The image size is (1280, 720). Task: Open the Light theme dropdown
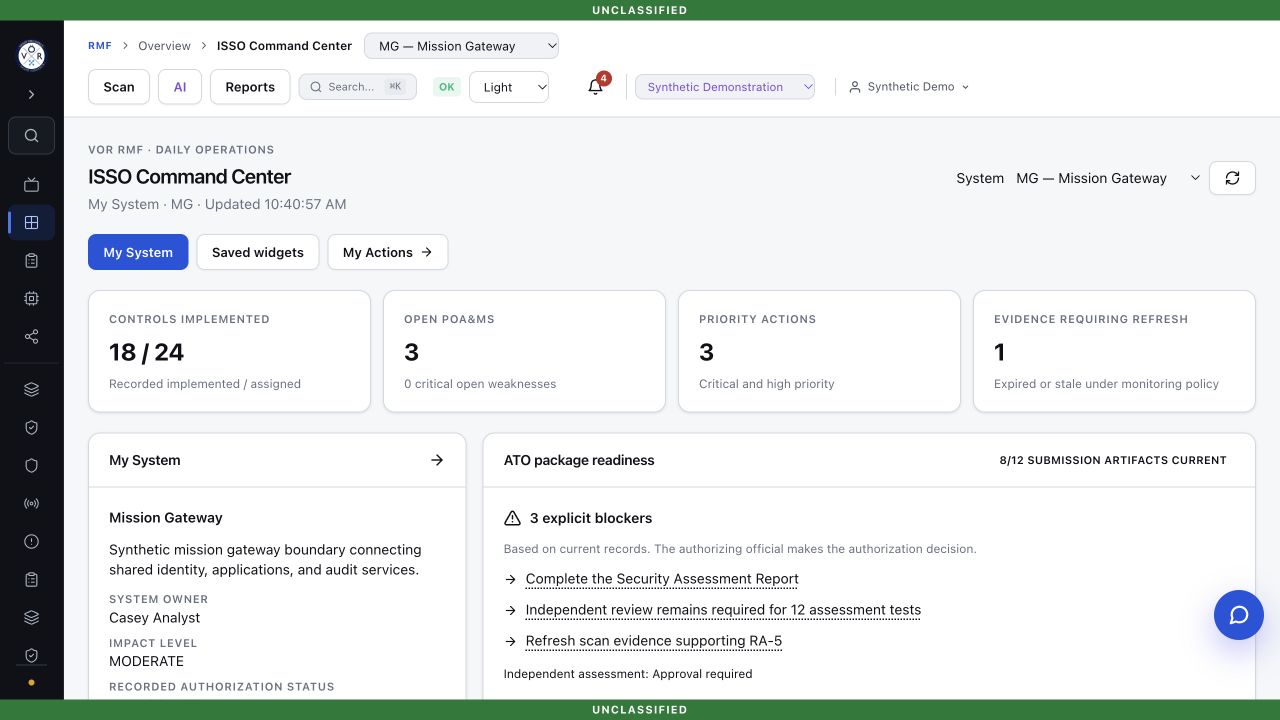pyautogui.click(x=509, y=87)
